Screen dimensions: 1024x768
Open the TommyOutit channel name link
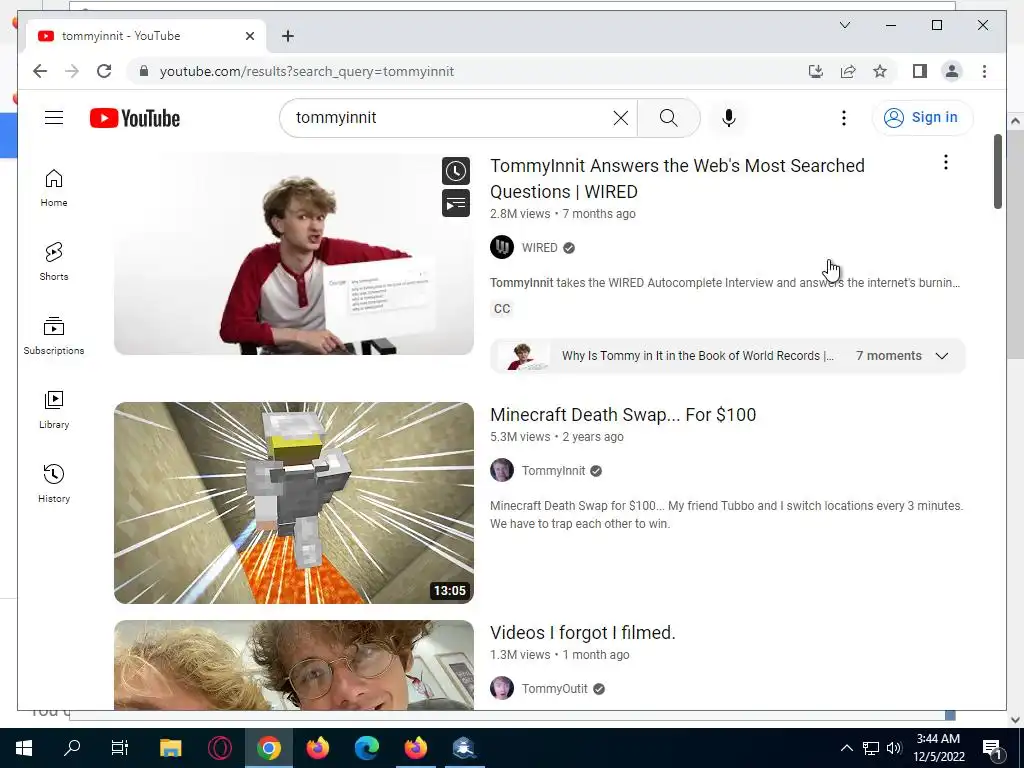(x=554, y=689)
